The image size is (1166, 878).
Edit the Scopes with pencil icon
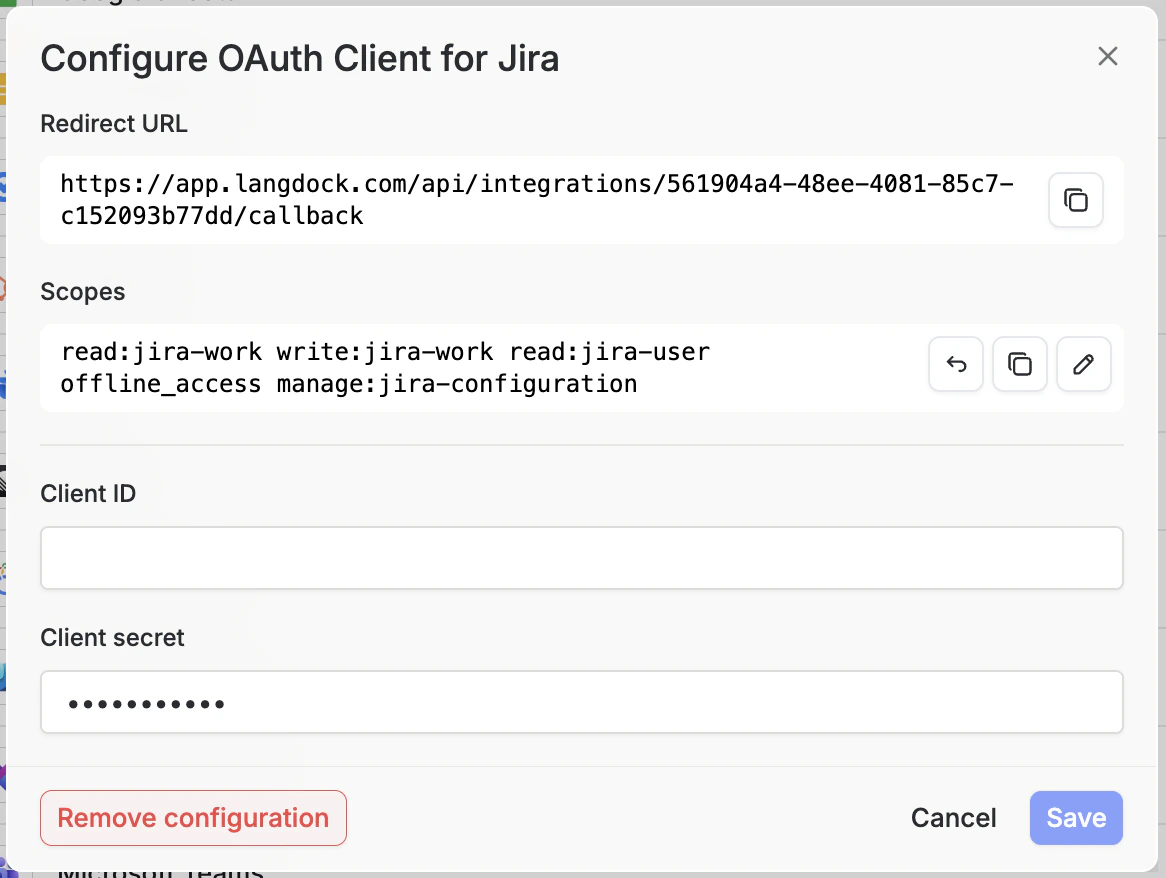1083,364
